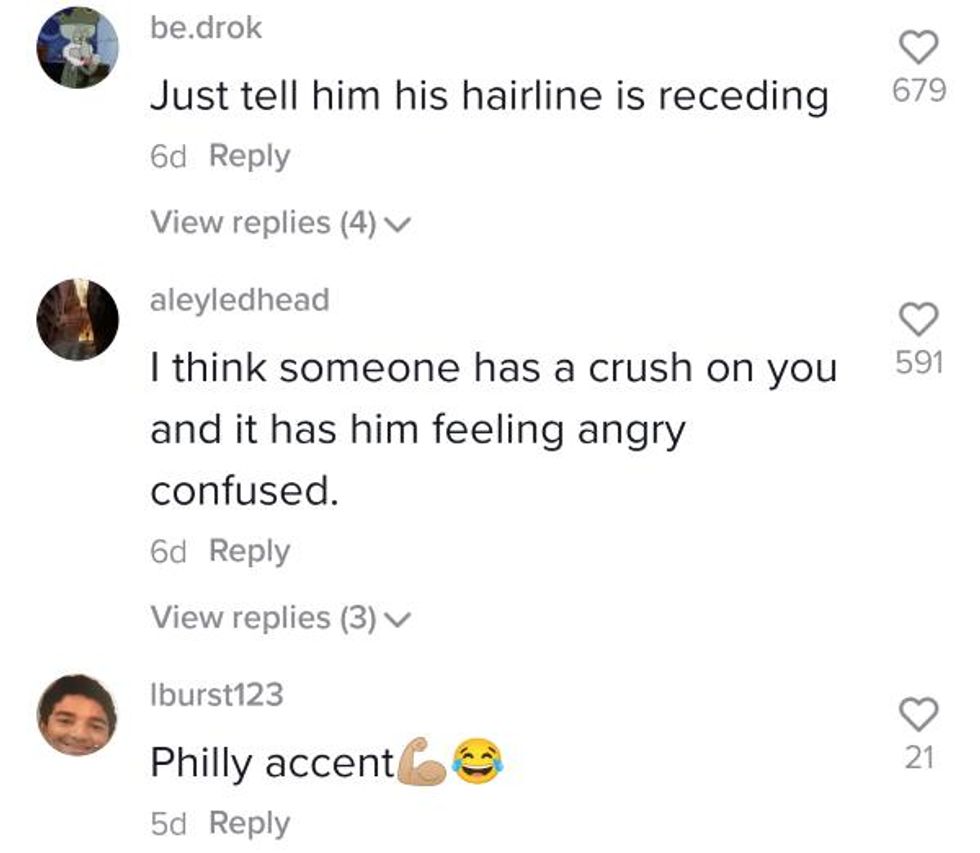980x853 pixels.
Task: Click chevron next to View replies (3)
Action: [397, 620]
